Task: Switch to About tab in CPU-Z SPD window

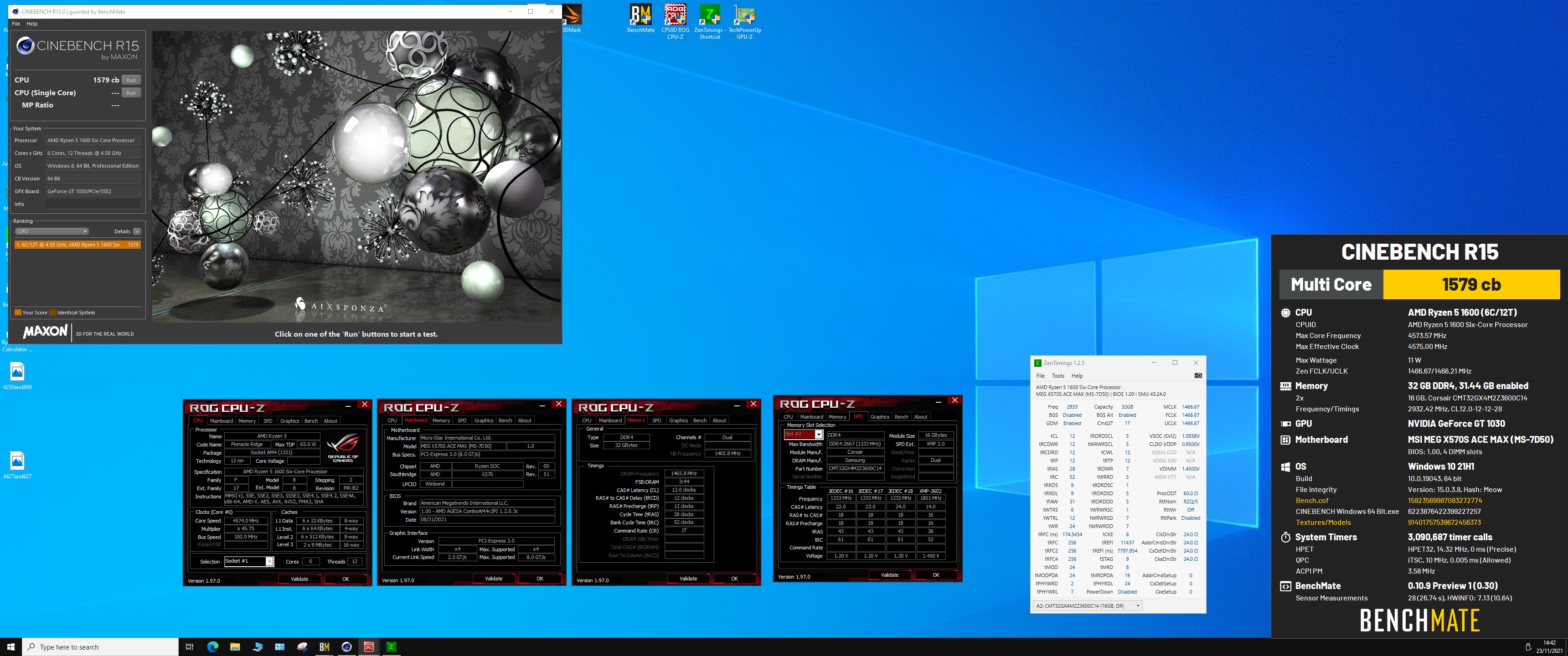Action: [920, 417]
